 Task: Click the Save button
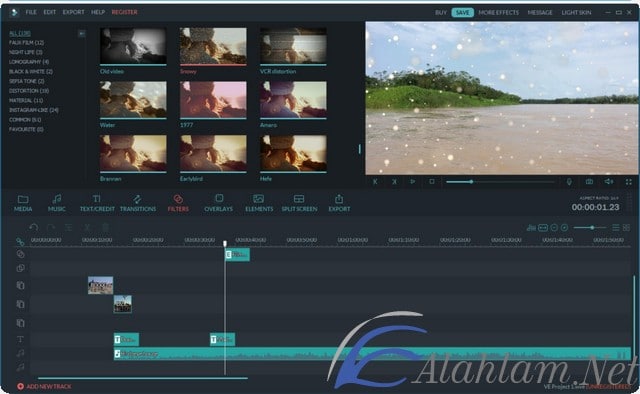tap(462, 13)
